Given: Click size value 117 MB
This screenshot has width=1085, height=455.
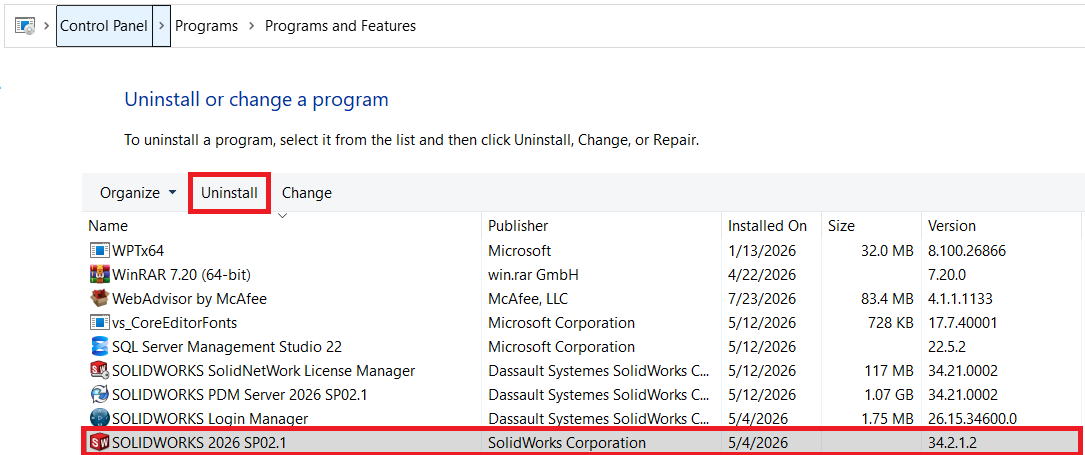Looking at the screenshot, I should (x=887, y=371).
